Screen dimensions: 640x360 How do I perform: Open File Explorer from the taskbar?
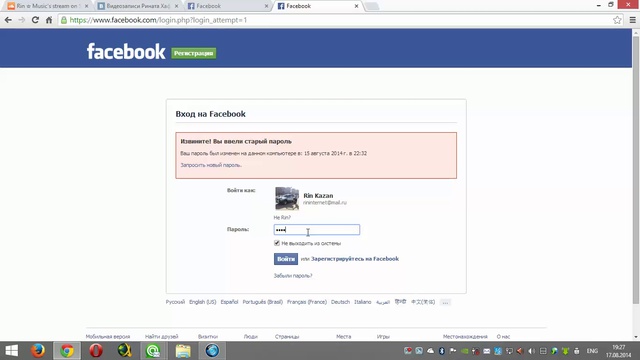(183, 351)
